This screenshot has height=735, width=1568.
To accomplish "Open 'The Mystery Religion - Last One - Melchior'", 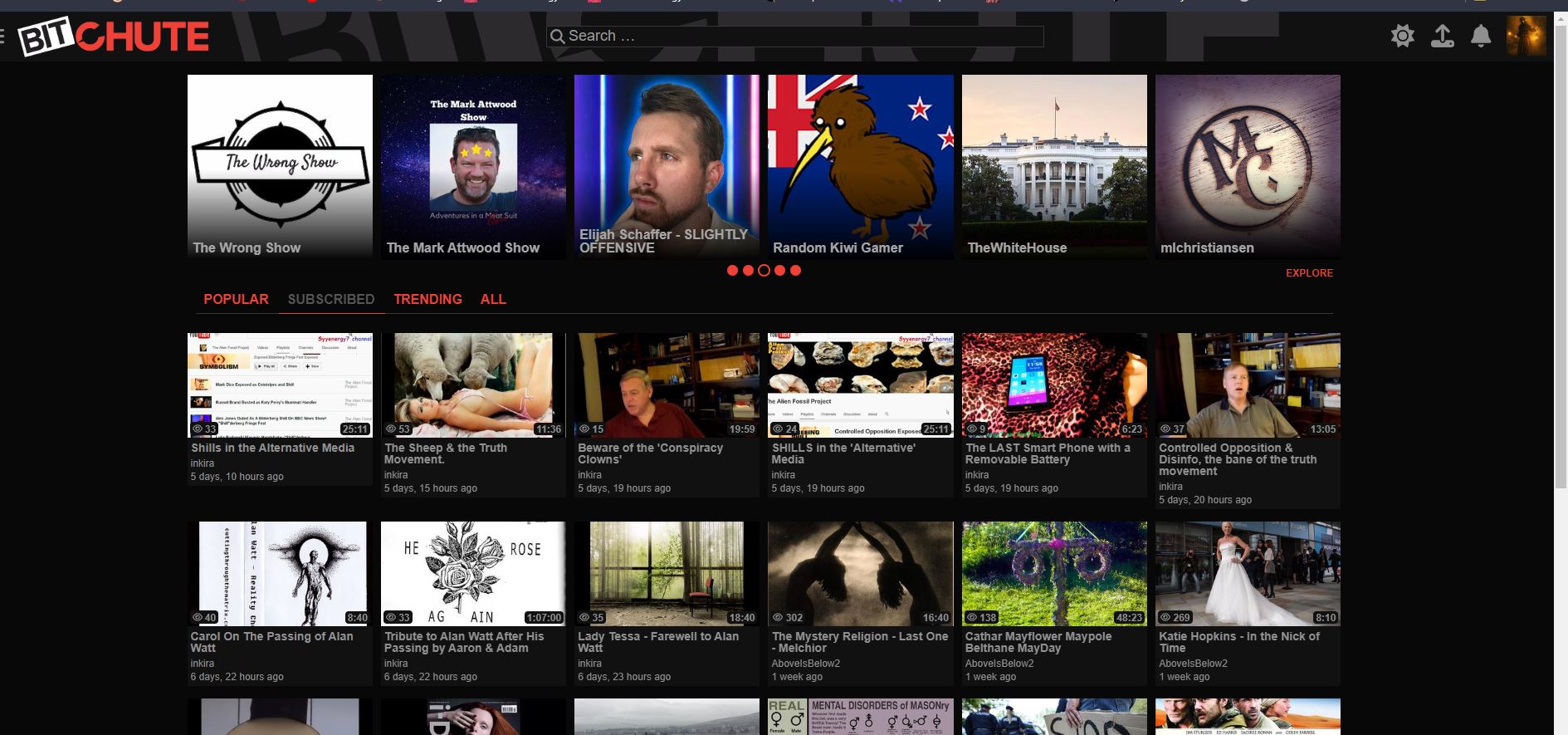I will coord(859,642).
